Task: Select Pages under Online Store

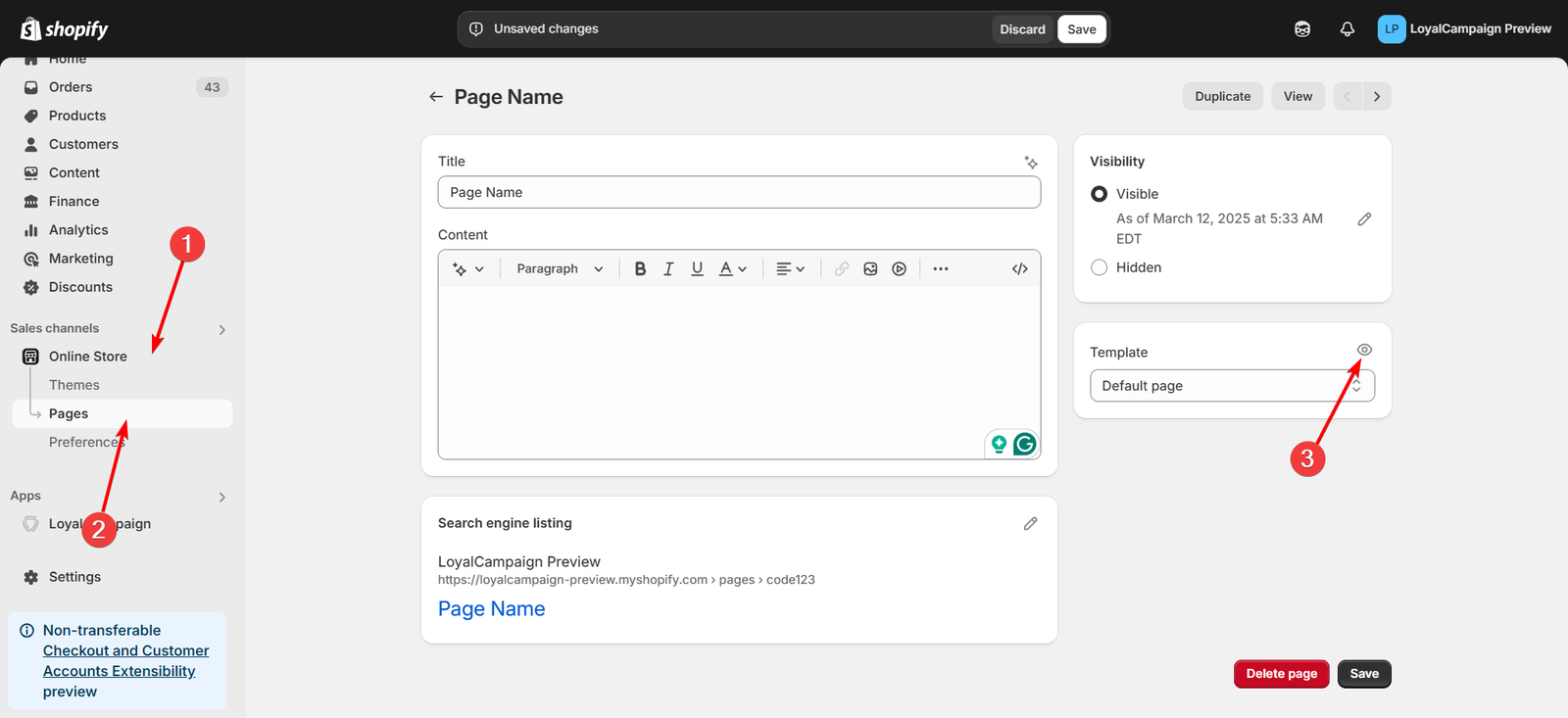Action: (122, 413)
